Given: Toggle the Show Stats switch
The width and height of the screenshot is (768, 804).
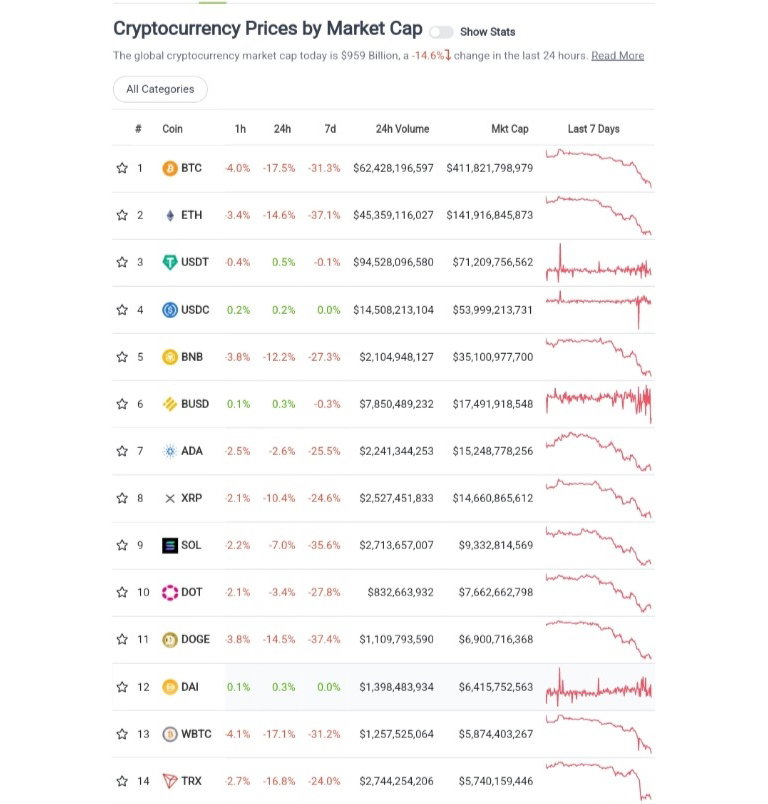Looking at the screenshot, I should pyautogui.click(x=441, y=32).
